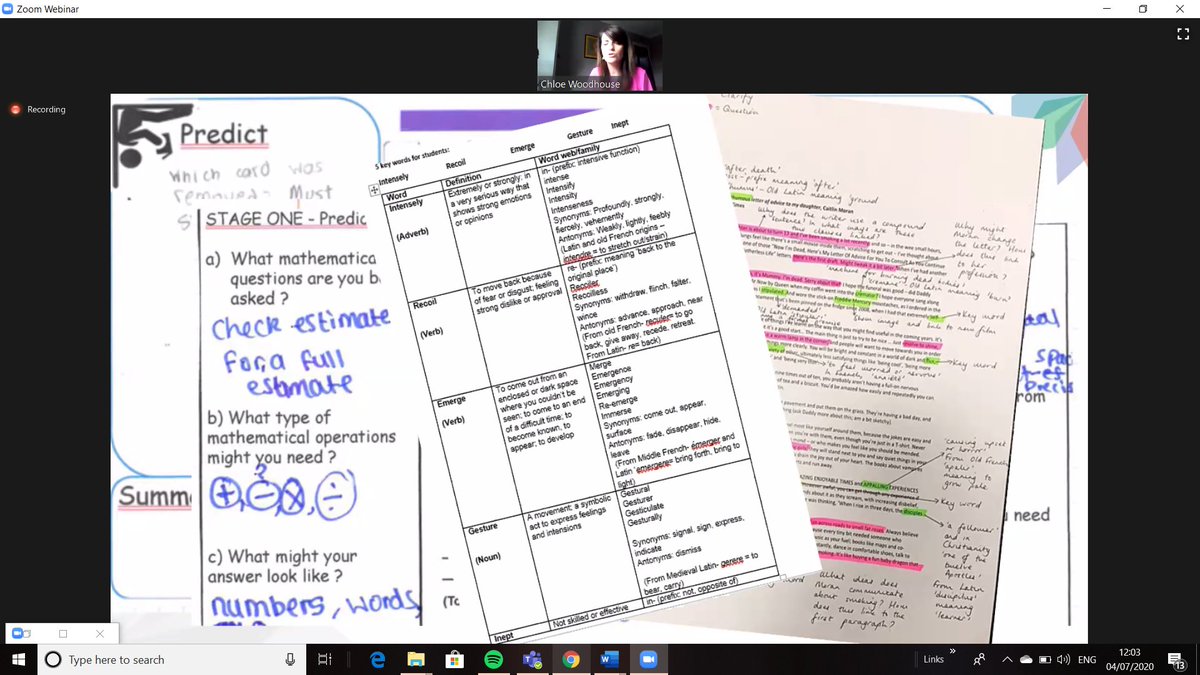Open File Explorer from the taskbar

pos(417,660)
